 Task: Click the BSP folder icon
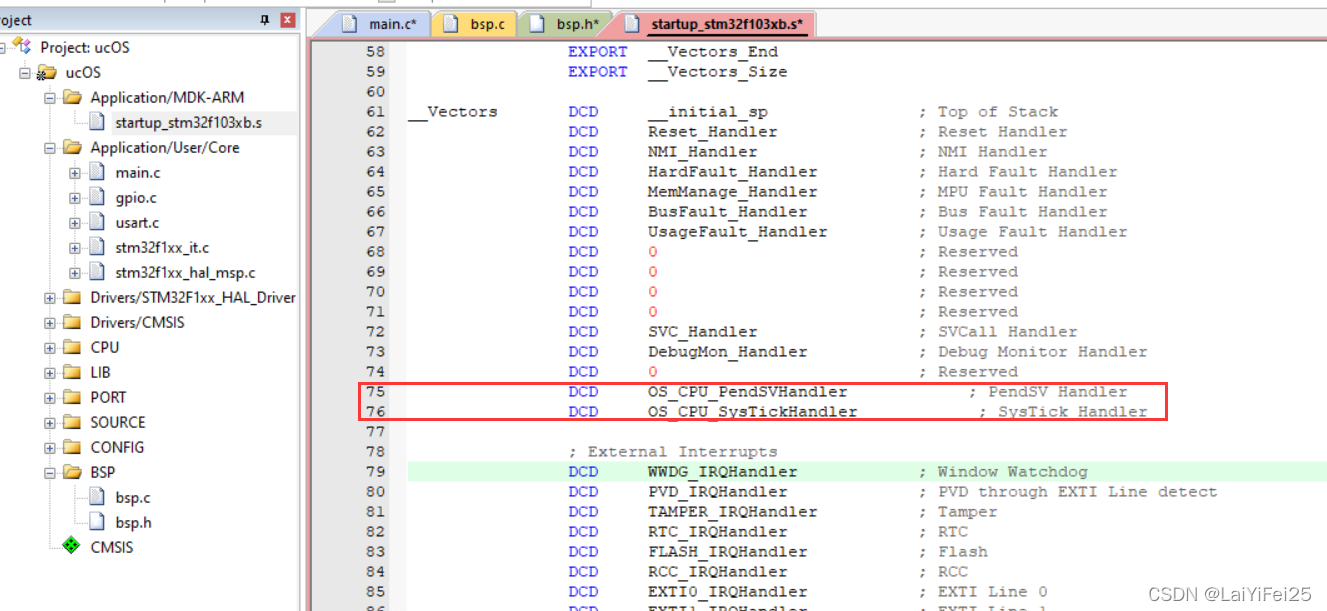pyautogui.click(x=72, y=472)
